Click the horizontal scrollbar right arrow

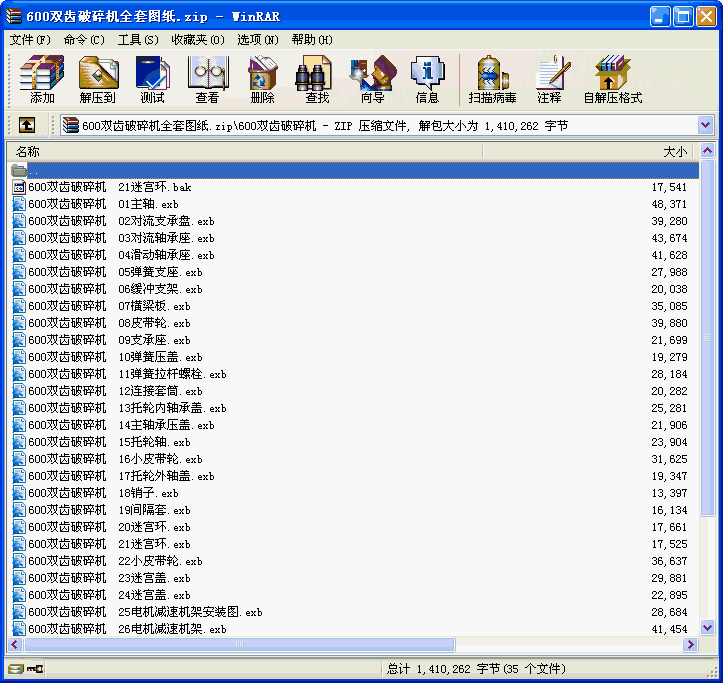pyautogui.click(x=690, y=644)
